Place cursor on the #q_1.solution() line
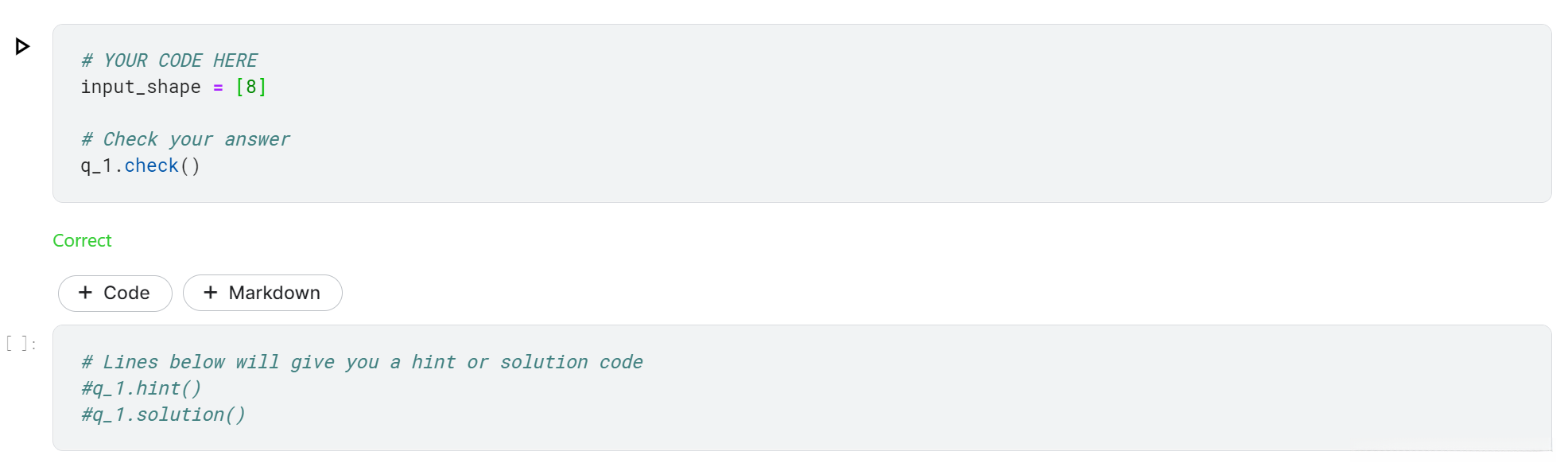 click(163, 415)
